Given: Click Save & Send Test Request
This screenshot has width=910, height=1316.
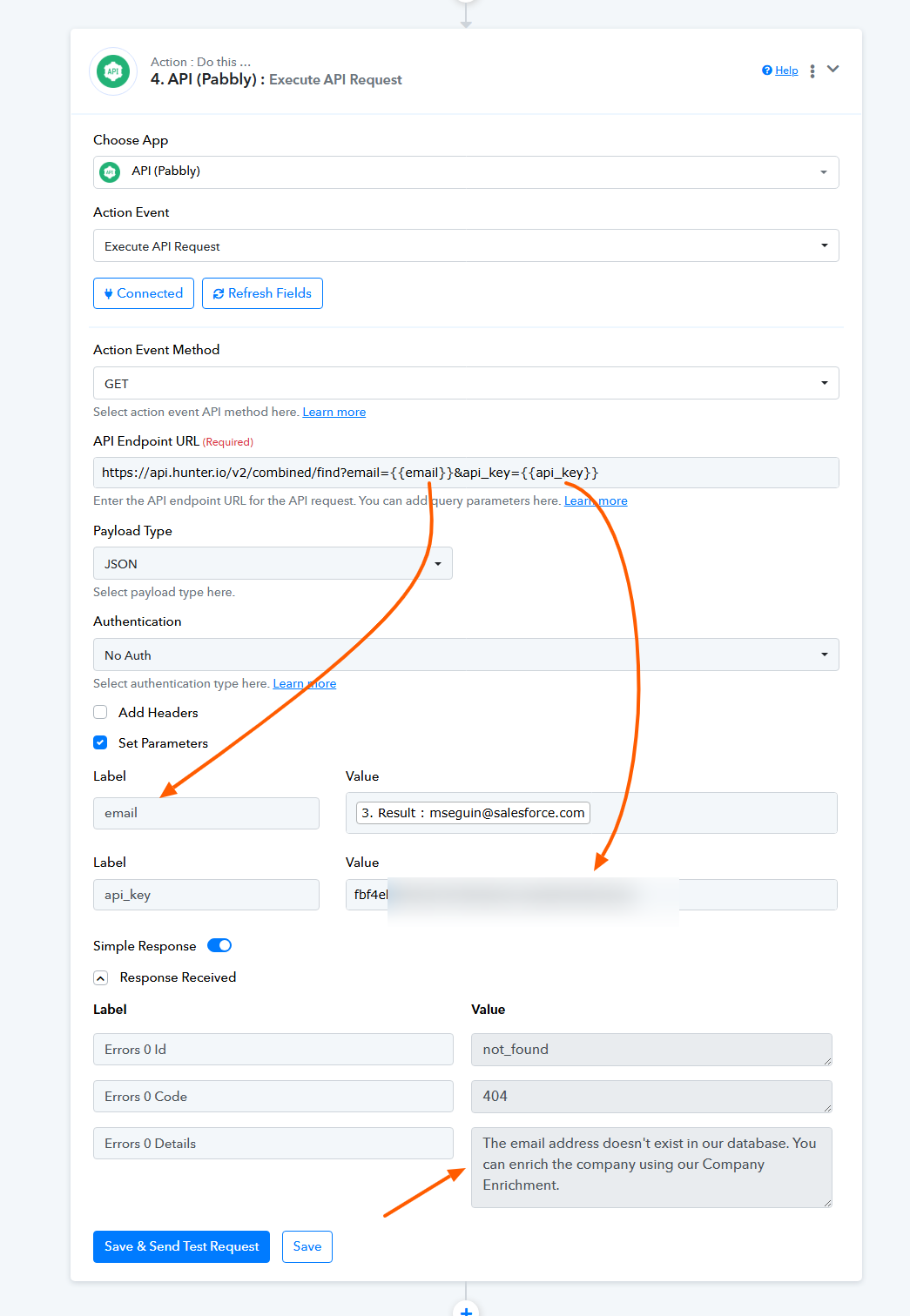Looking at the screenshot, I should click(x=182, y=1246).
